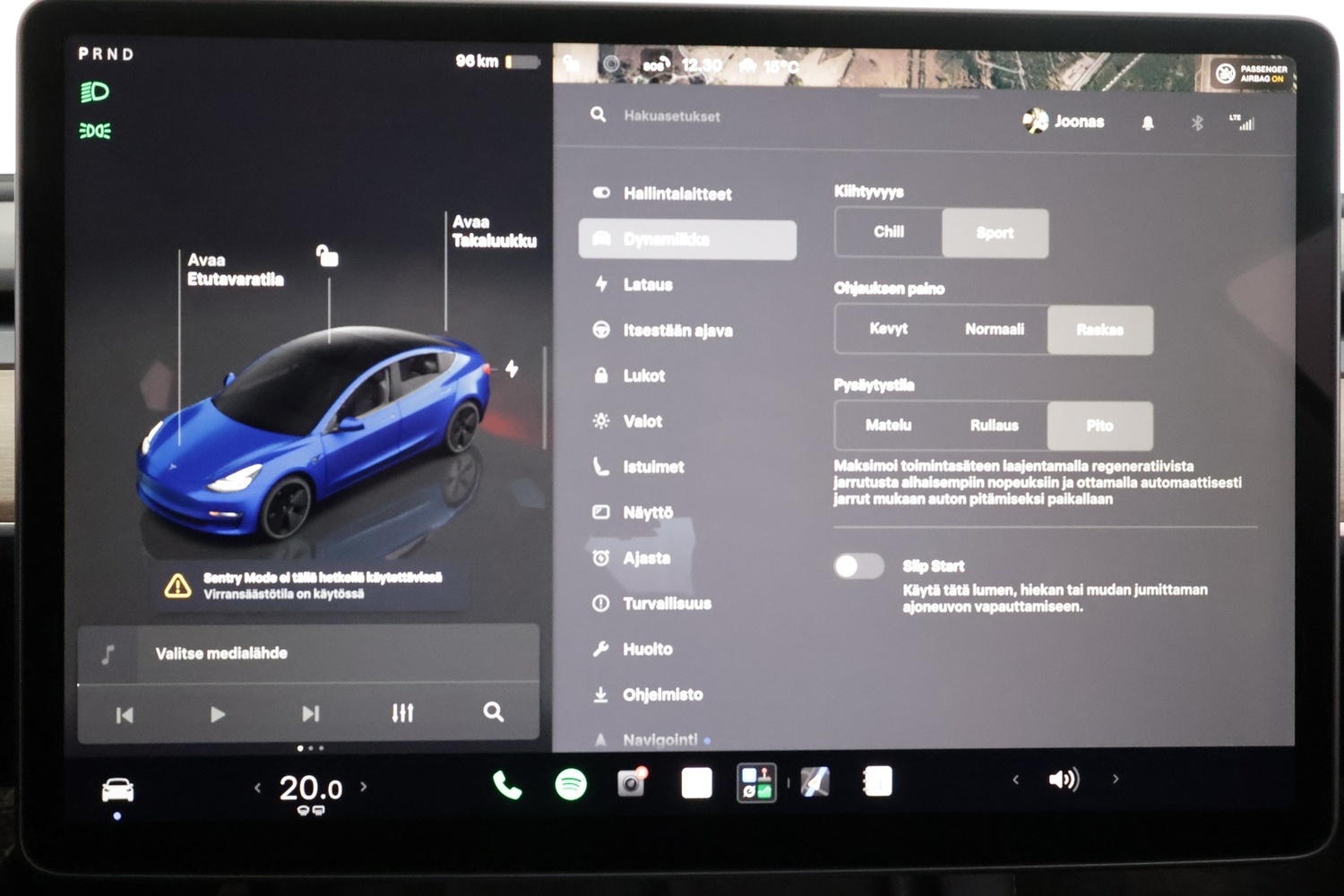Set acceleration to Chill
The image size is (1344, 896).
tap(889, 232)
